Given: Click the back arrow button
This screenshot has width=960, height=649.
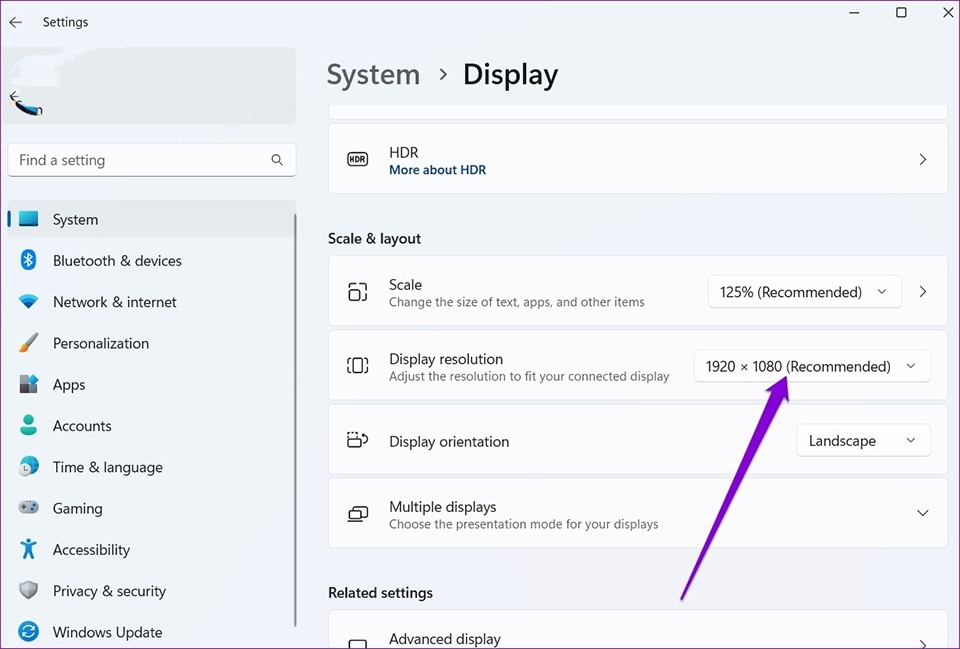Looking at the screenshot, I should [15, 22].
